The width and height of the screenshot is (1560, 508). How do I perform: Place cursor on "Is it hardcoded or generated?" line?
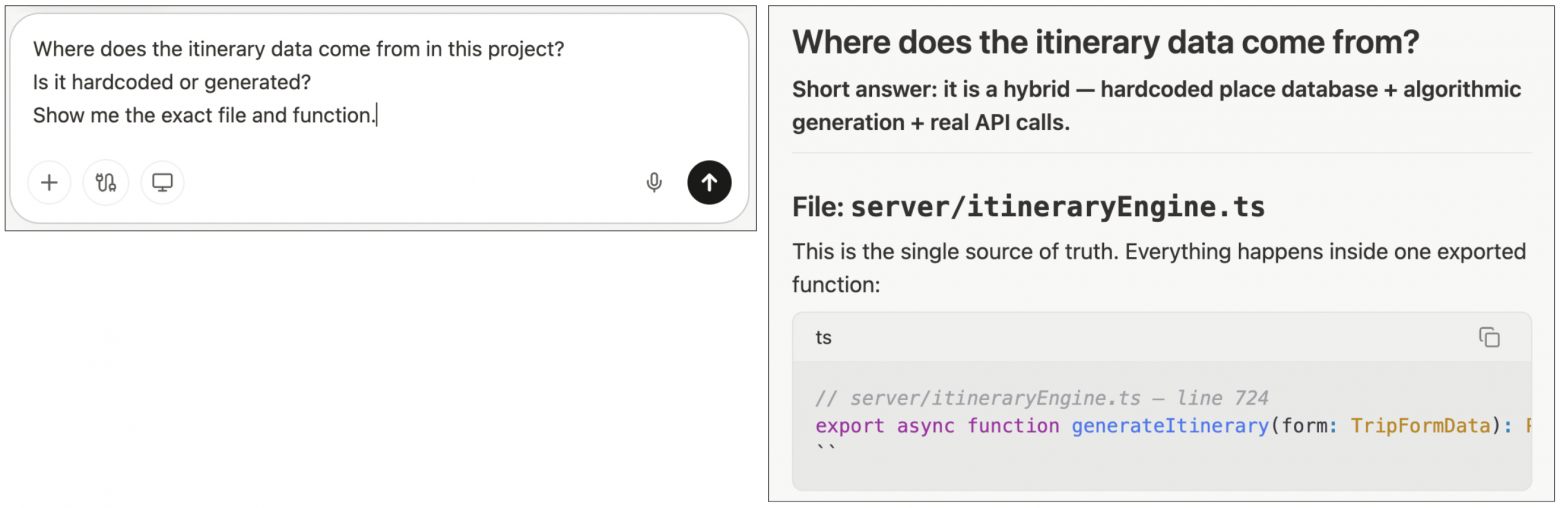click(x=172, y=82)
